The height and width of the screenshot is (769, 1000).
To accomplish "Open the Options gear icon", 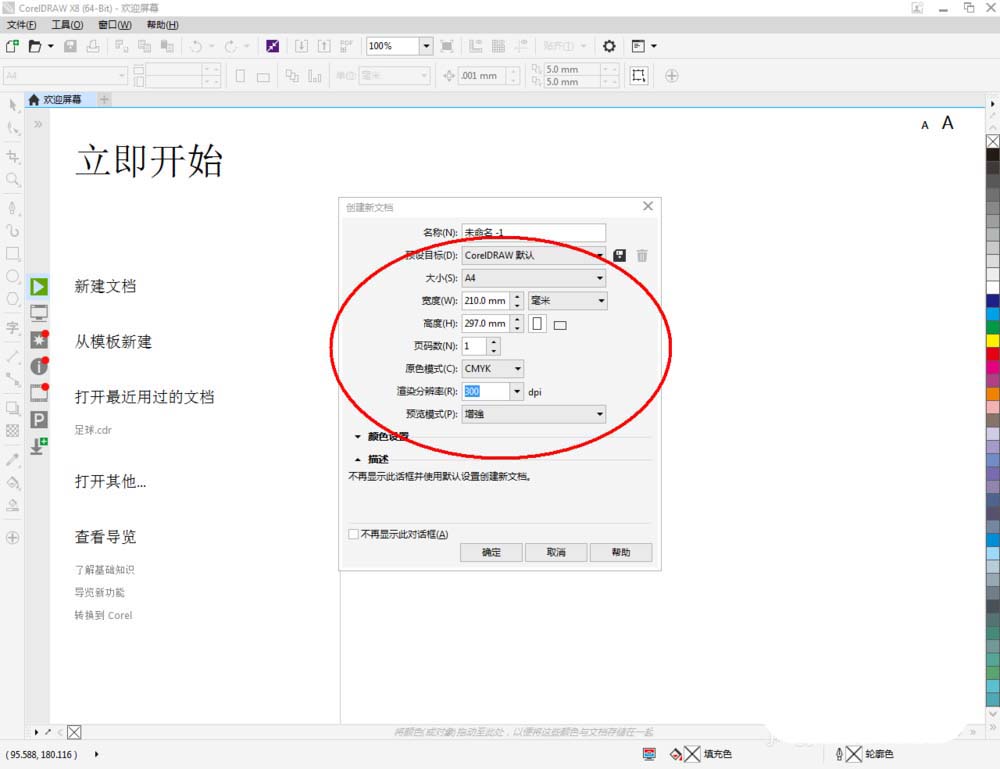I will coord(609,46).
